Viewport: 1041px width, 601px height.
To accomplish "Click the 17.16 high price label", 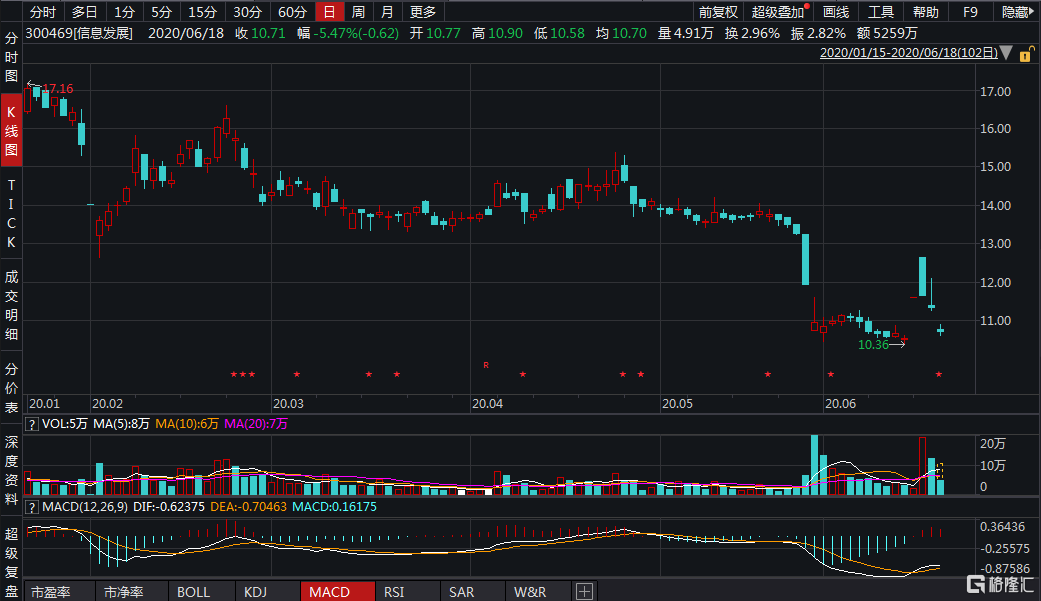I will [58, 88].
